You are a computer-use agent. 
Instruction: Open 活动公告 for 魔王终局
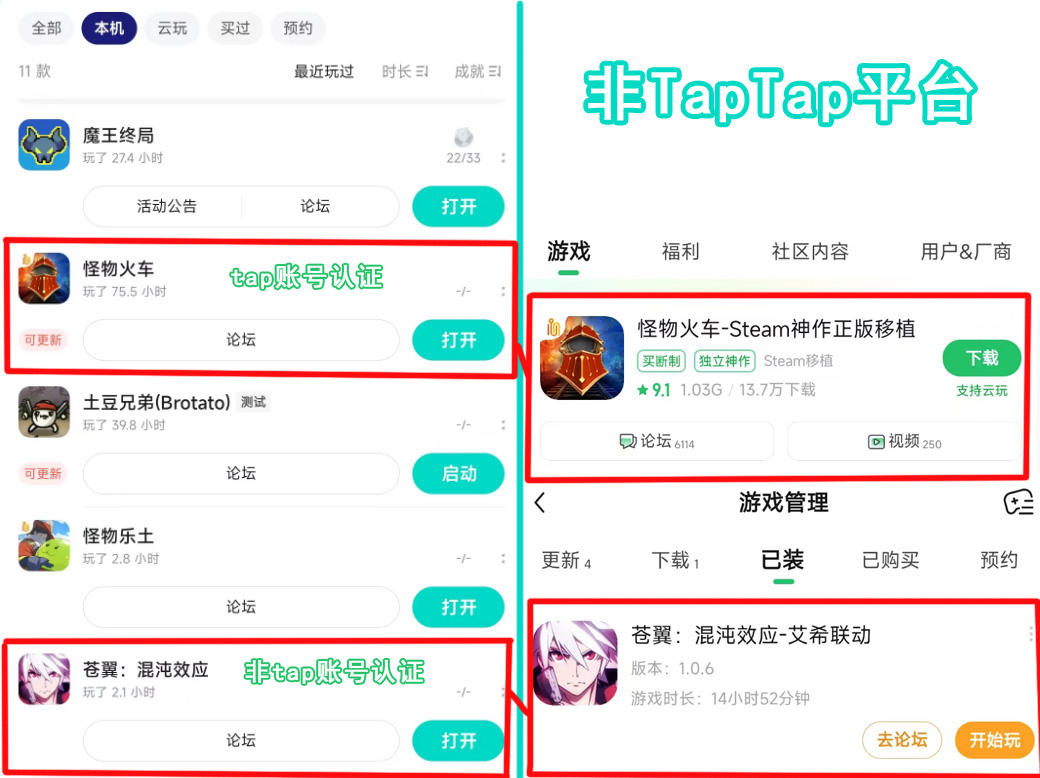166,206
